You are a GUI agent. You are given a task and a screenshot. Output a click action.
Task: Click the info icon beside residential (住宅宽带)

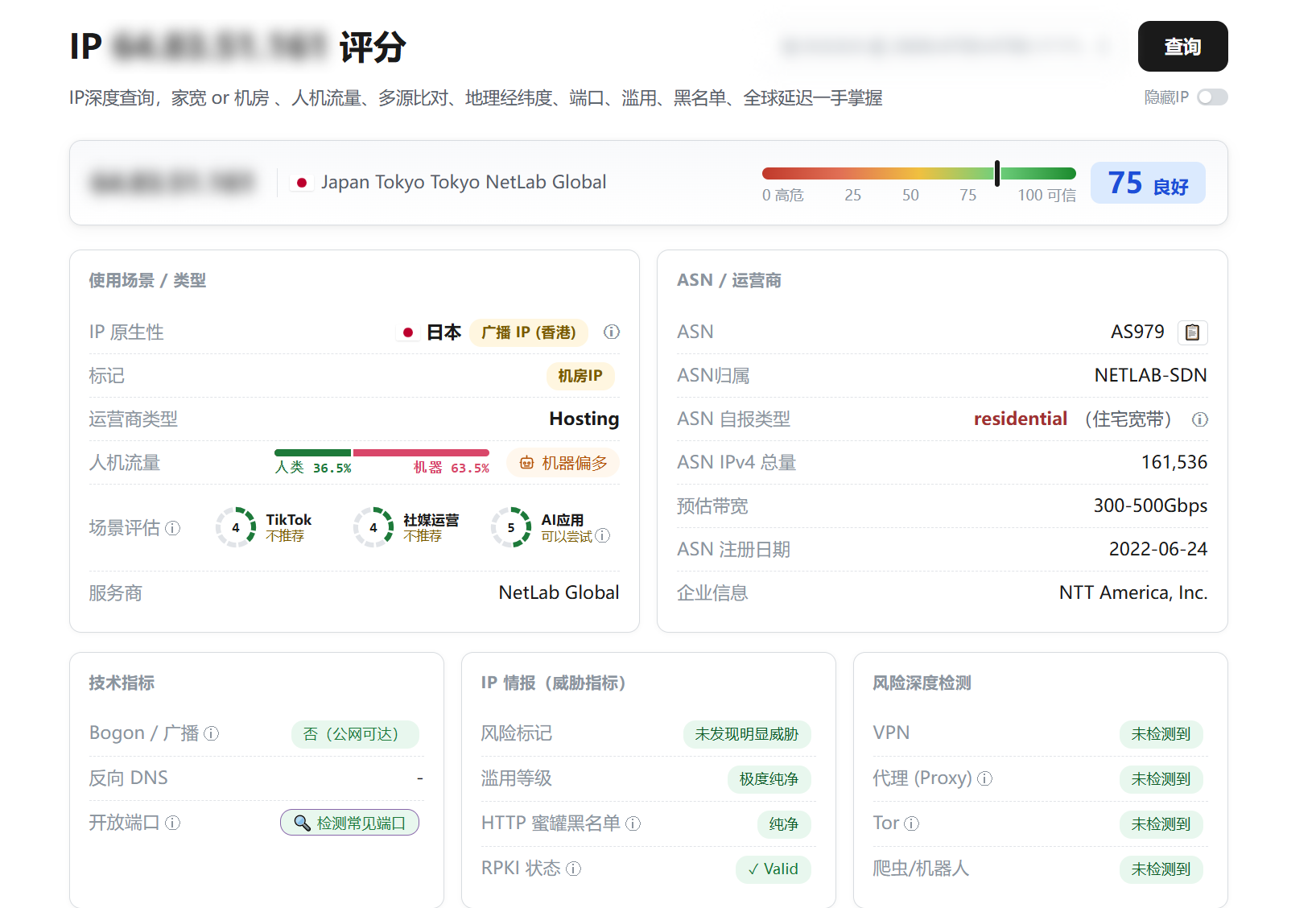1200,419
